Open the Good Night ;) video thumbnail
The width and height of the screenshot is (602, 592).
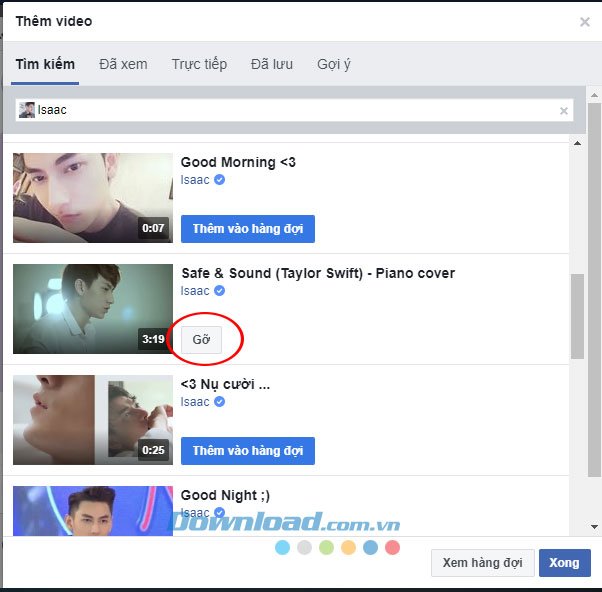(93, 511)
